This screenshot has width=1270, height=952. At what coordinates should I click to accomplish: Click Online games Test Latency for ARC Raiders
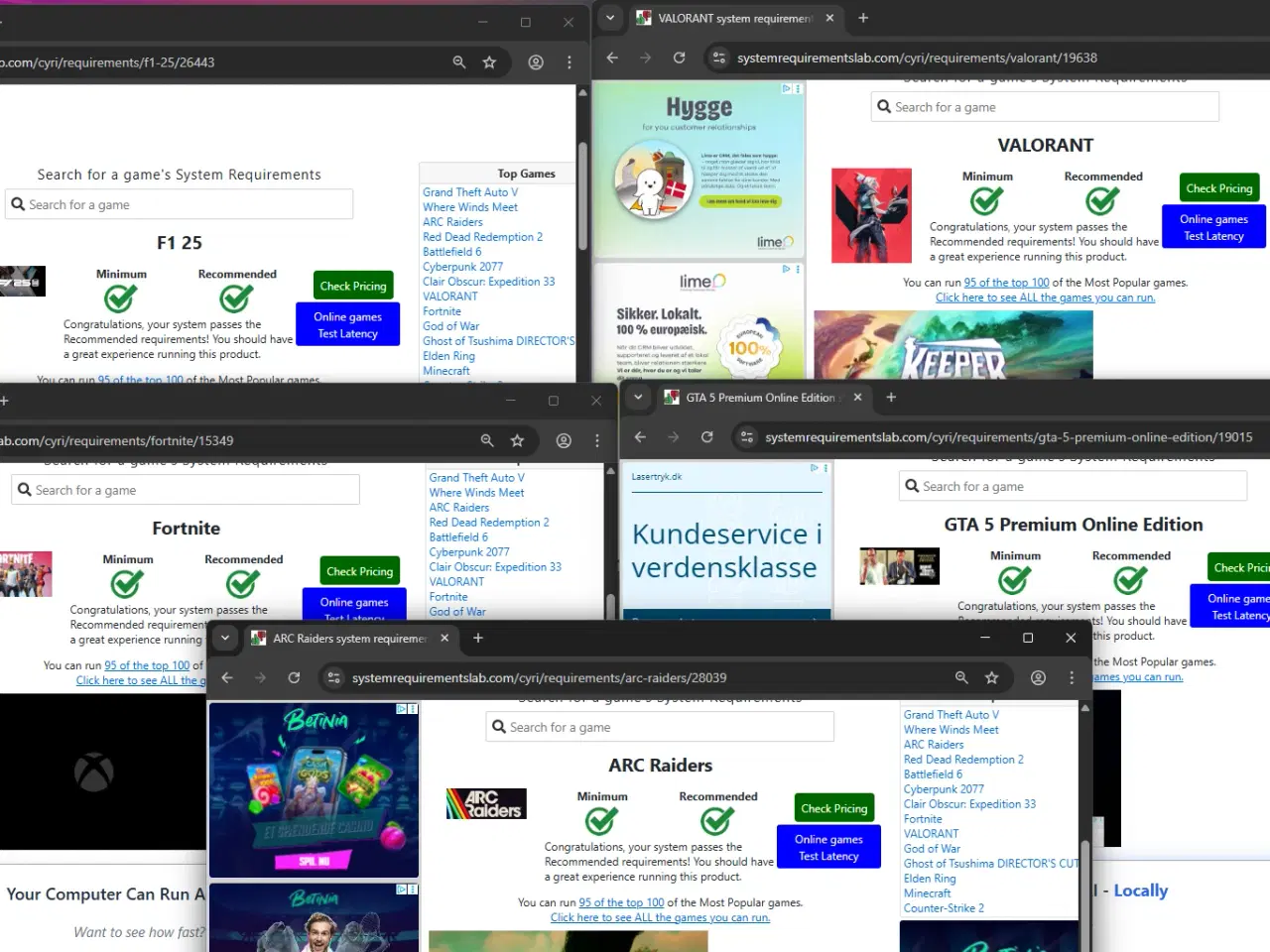pyautogui.click(x=828, y=848)
